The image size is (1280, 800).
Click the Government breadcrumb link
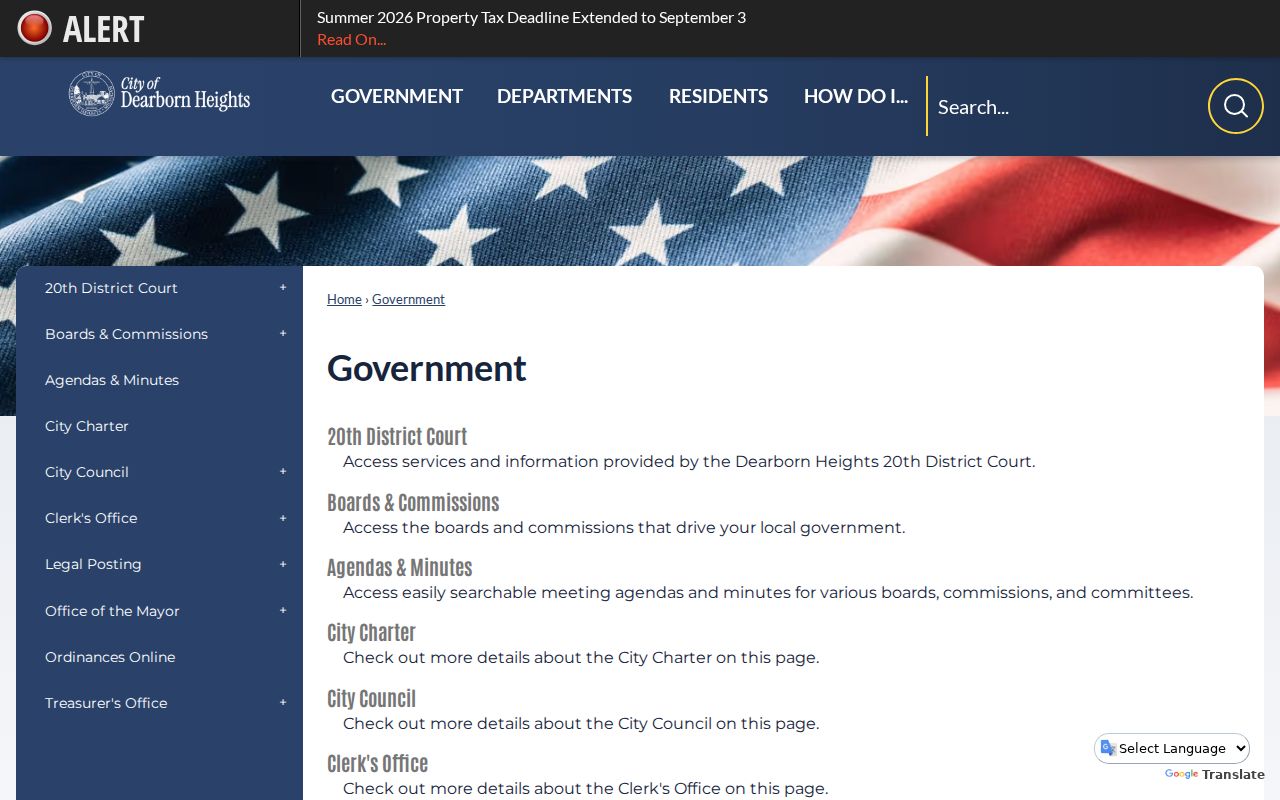(x=408, y=299)
